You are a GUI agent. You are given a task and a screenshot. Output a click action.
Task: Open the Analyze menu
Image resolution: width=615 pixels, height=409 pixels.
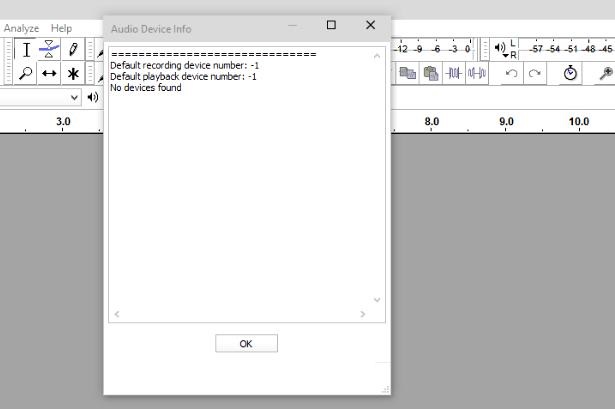21,28
